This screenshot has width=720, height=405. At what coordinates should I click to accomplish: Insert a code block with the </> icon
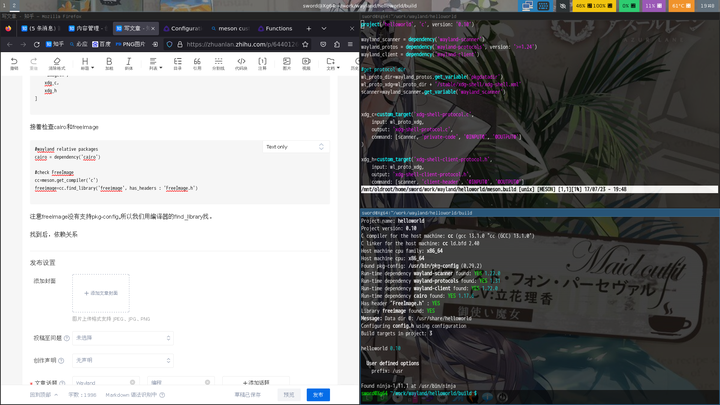(x=241, y=63)
